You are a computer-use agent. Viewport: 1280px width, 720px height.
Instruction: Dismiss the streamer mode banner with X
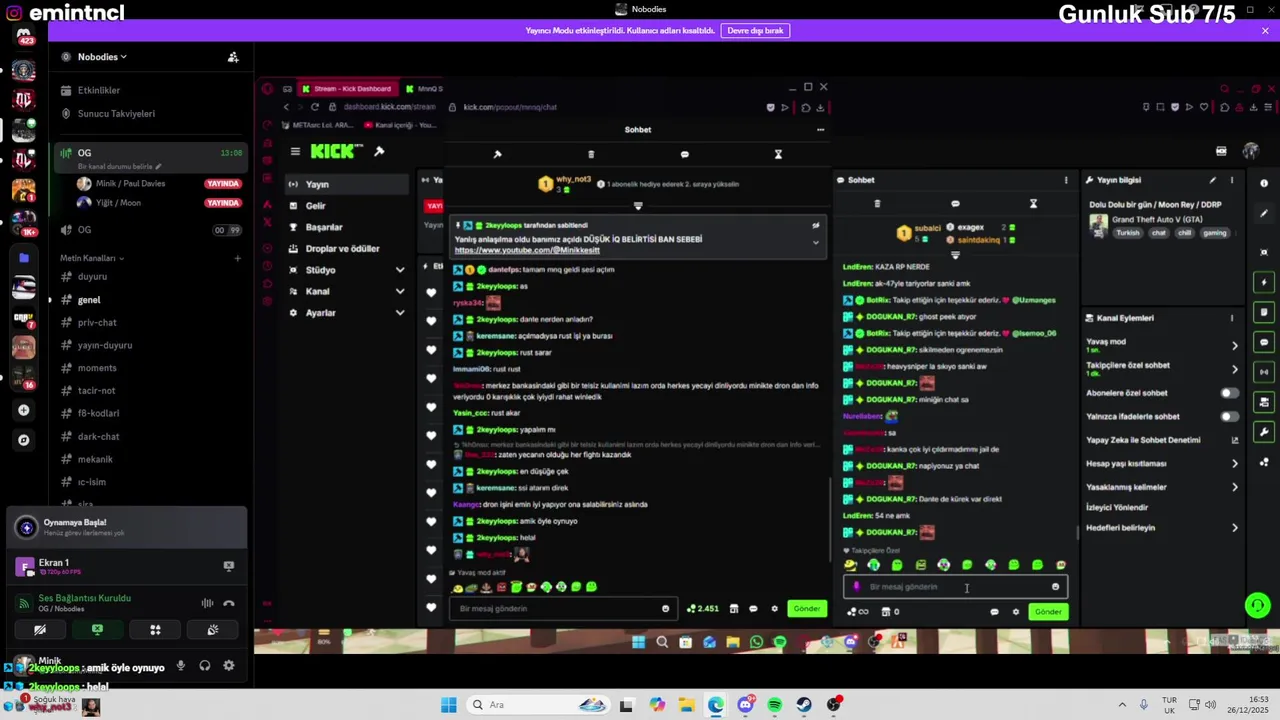[1265, 31]
